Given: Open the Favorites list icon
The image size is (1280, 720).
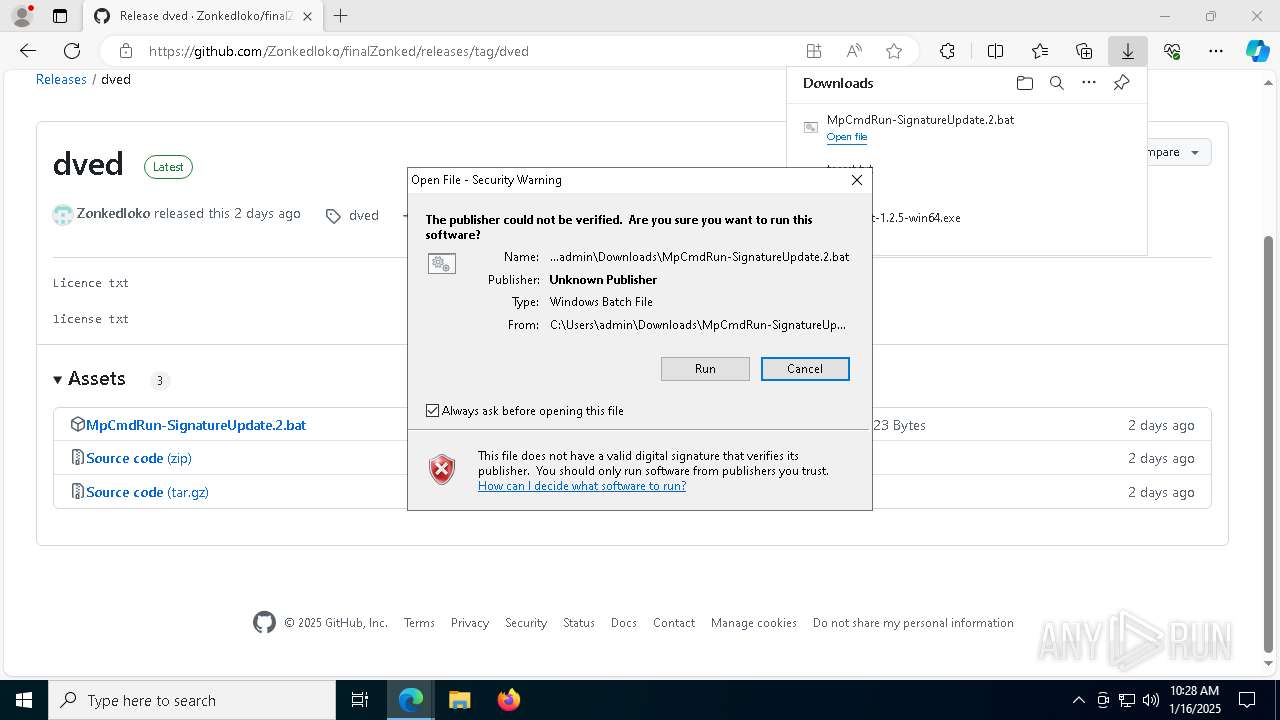Looking at the screenshot, I should click(1040, 51).
